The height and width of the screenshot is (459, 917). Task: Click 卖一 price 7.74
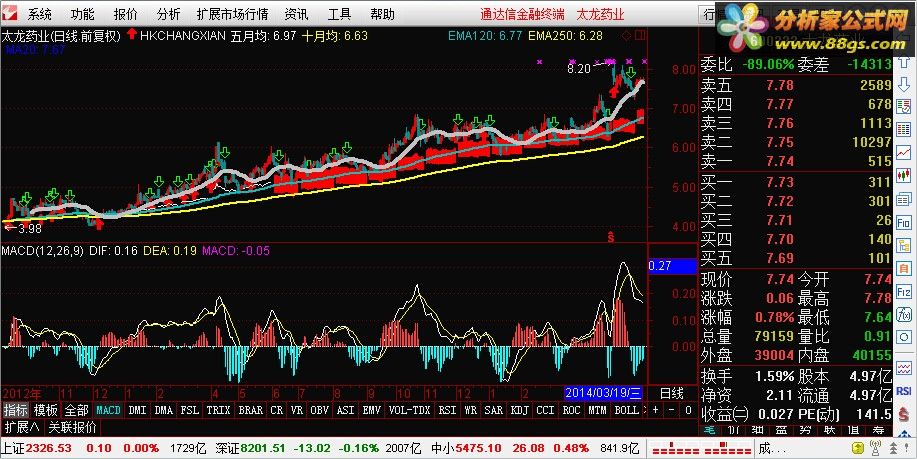[x=780, y=161]
